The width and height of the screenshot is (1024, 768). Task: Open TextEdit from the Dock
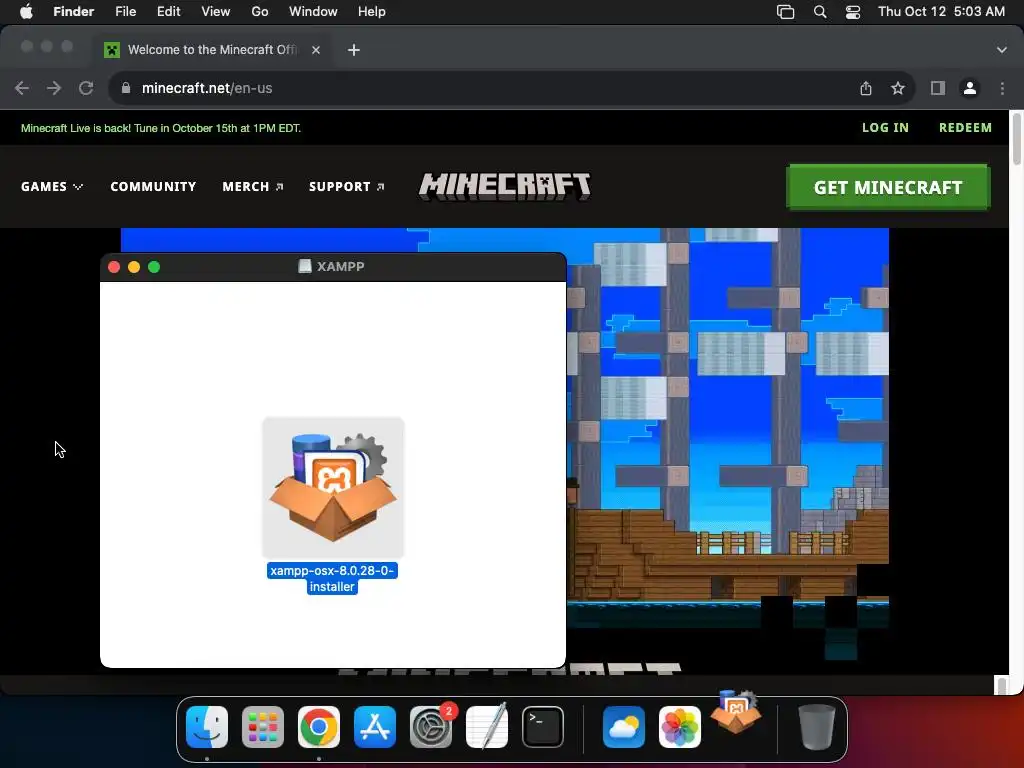pyautogui.click(x=487, y=726)
